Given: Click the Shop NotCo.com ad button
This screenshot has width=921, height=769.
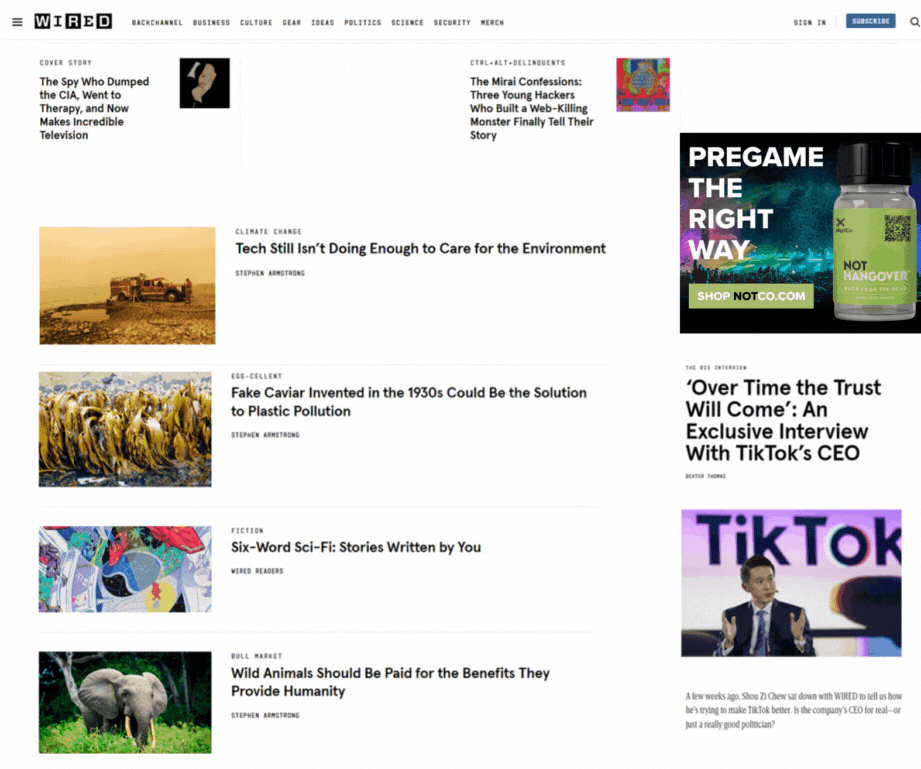Looking at the screenshot, I should [x=751, y=296].
